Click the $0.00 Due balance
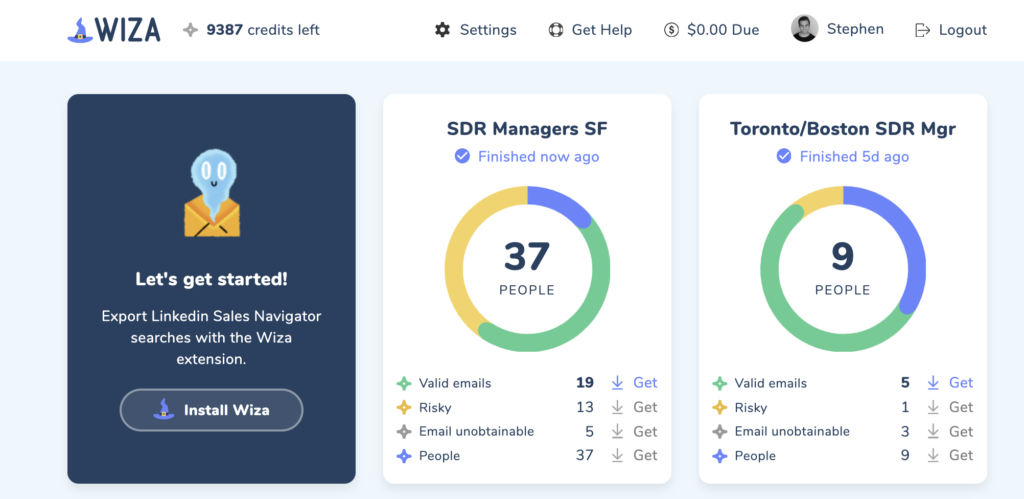Screen dimensions: 1024x499 (723, 30)
